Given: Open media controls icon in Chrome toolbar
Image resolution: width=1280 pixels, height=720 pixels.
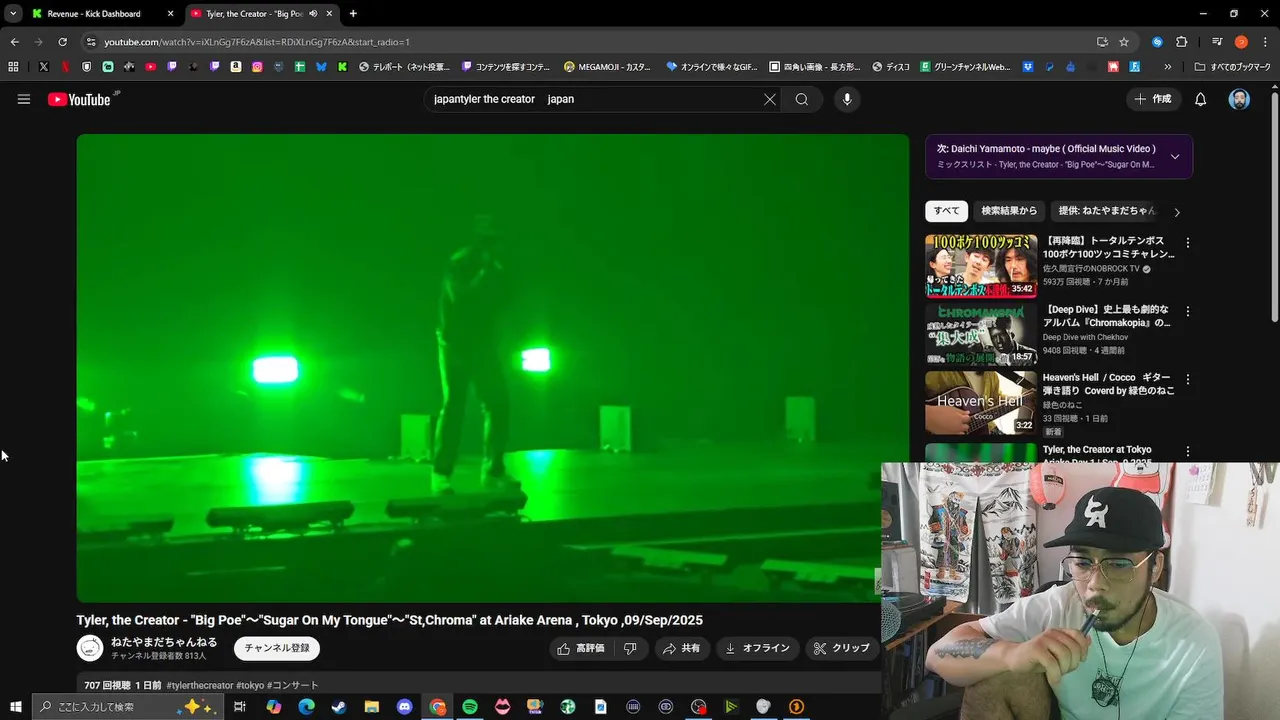Looking at the screenshot, I should pos(1217,42).
